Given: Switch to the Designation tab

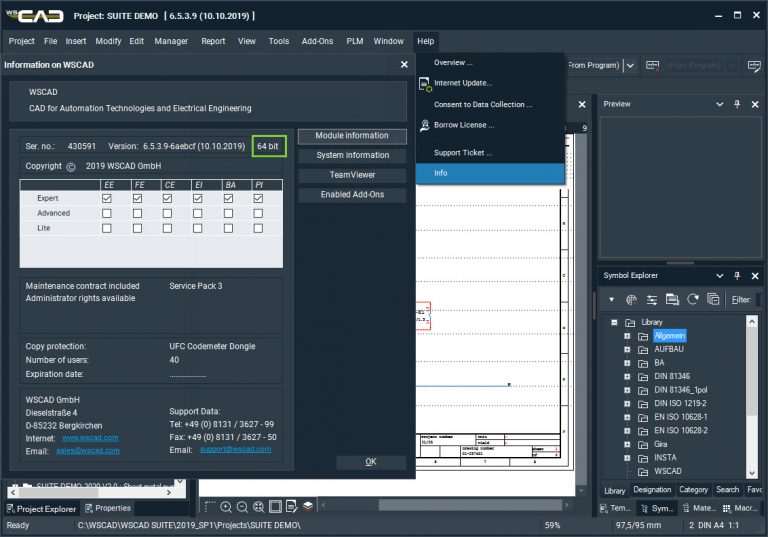Looking at the screenshot, I should pyautogui.click(x=652, y=490).
